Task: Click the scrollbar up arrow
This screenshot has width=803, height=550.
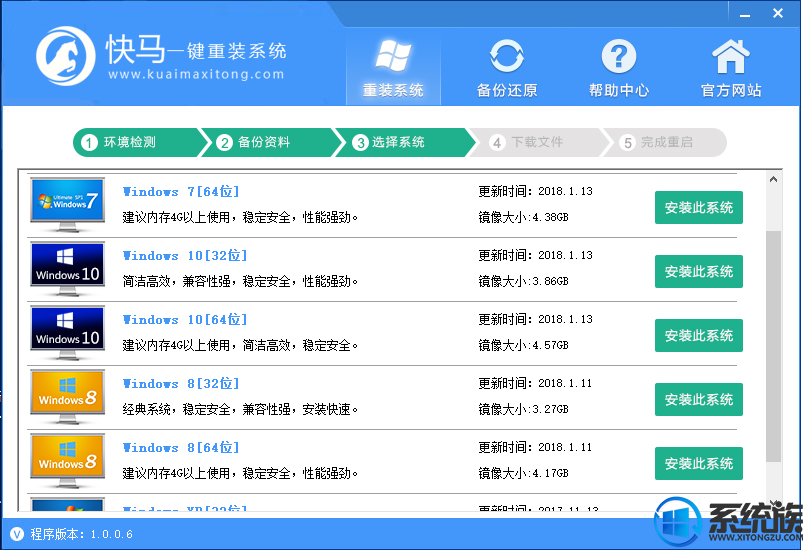Action: click(x=773, y=179)
